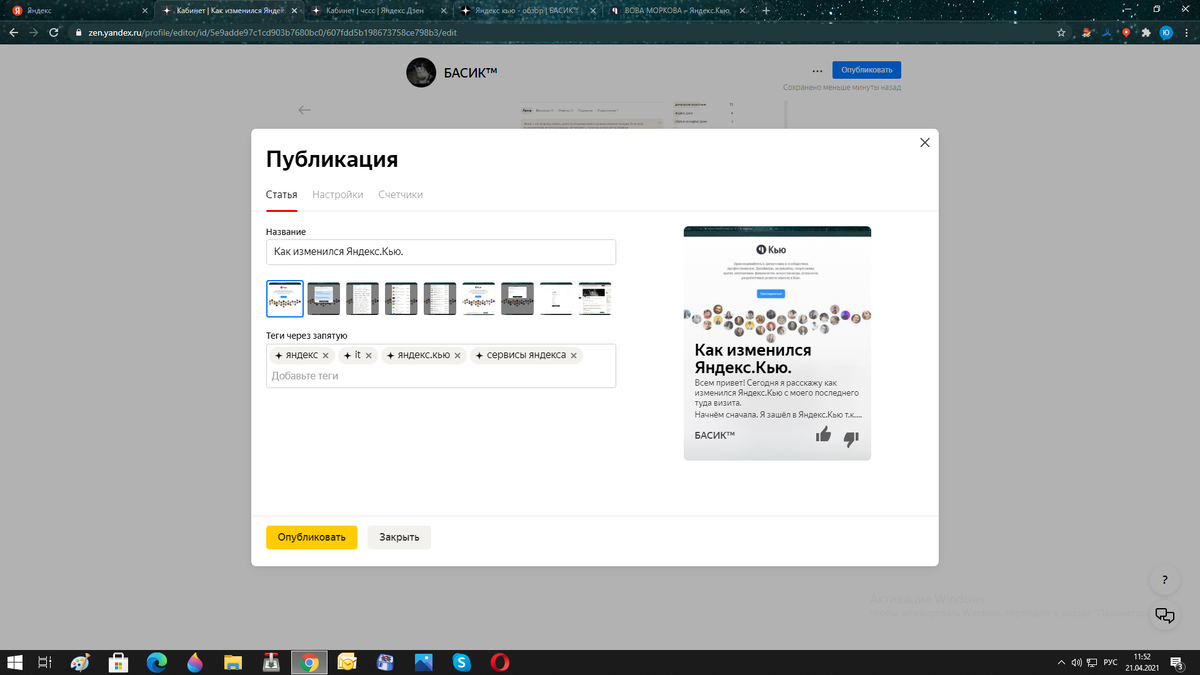This screenshot has width=1200, height=675.
Task: Open Microsoft Store from taskbar
Action: click(118, 662)
